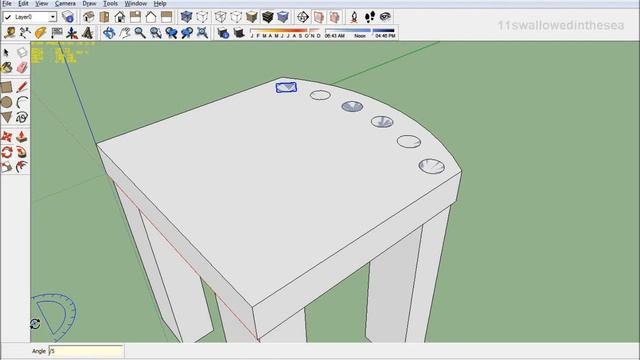Click the Make Component tool
This screenshot has width=640, height=360.
[x=22, y=52]
